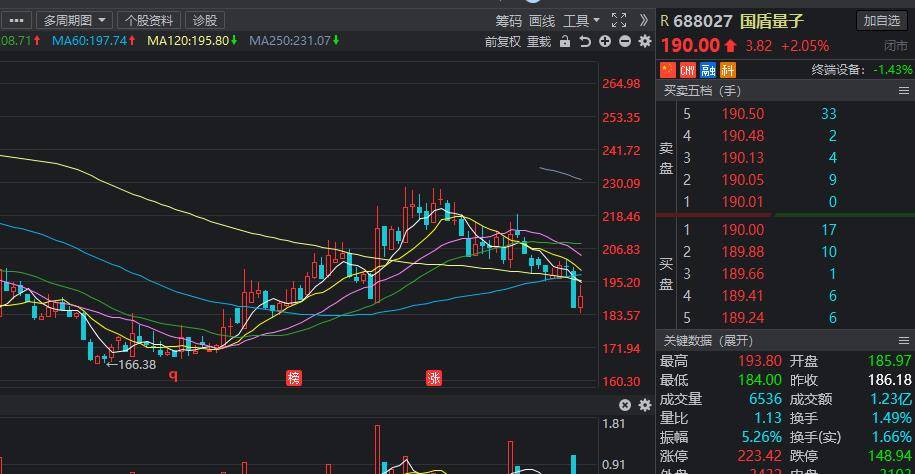Click buy level 2 price 189.88
The width and height of the screenshot is (915, 474).
pyautogui.click(x=742, y=252)
